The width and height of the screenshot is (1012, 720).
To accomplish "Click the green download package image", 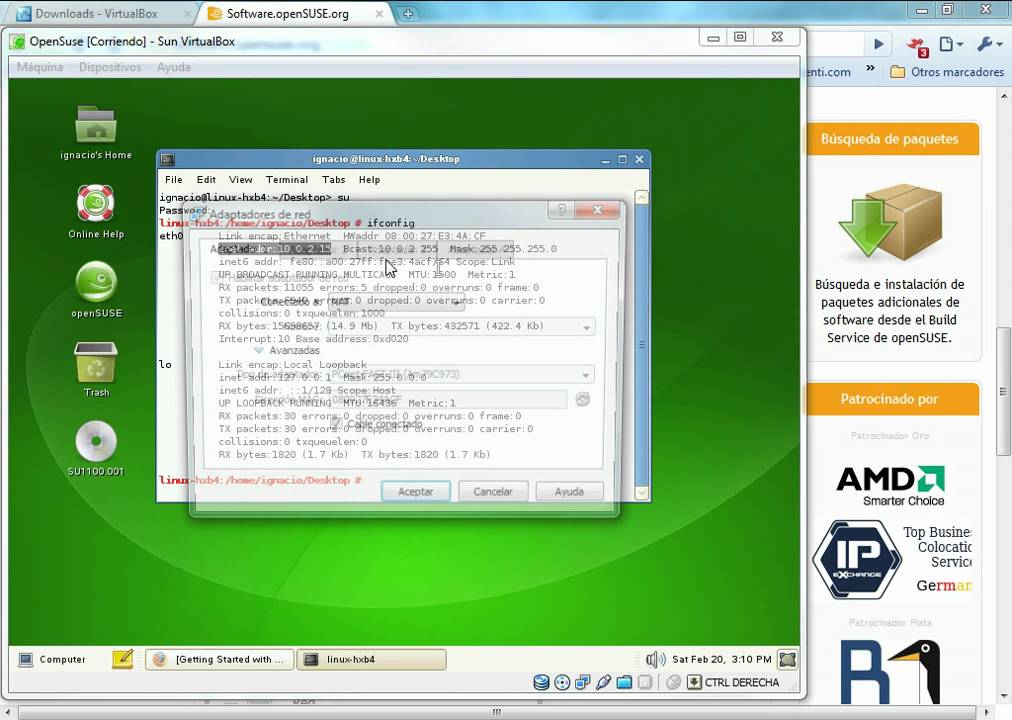I will (890, 221).
